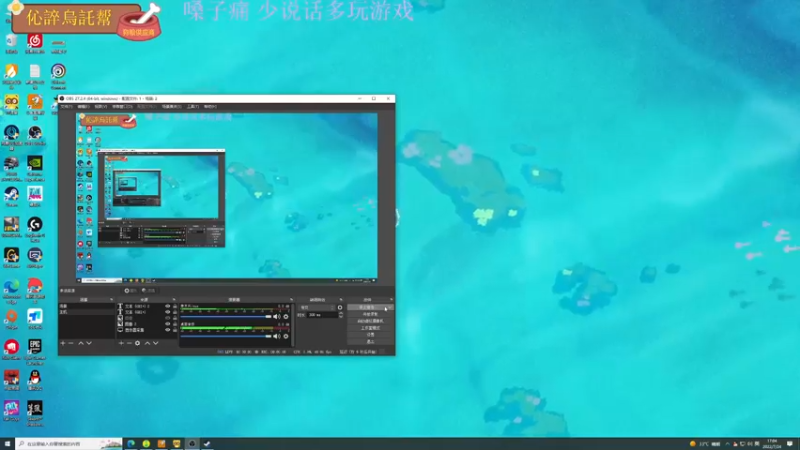Remove selected scene with the minus icon
The width and height of the screenshot is (800, 450).
(71, 343)
